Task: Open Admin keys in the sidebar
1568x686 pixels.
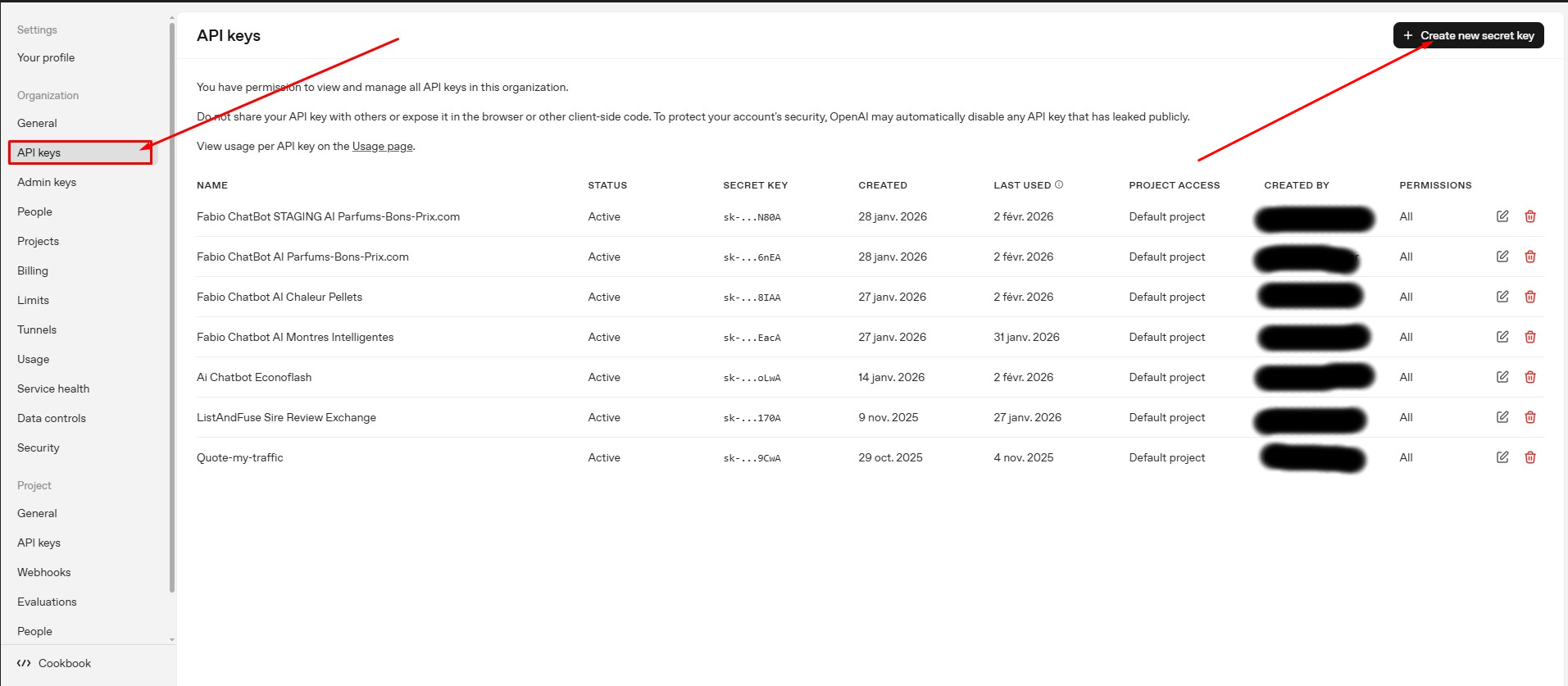Action: tap(47, 182)
